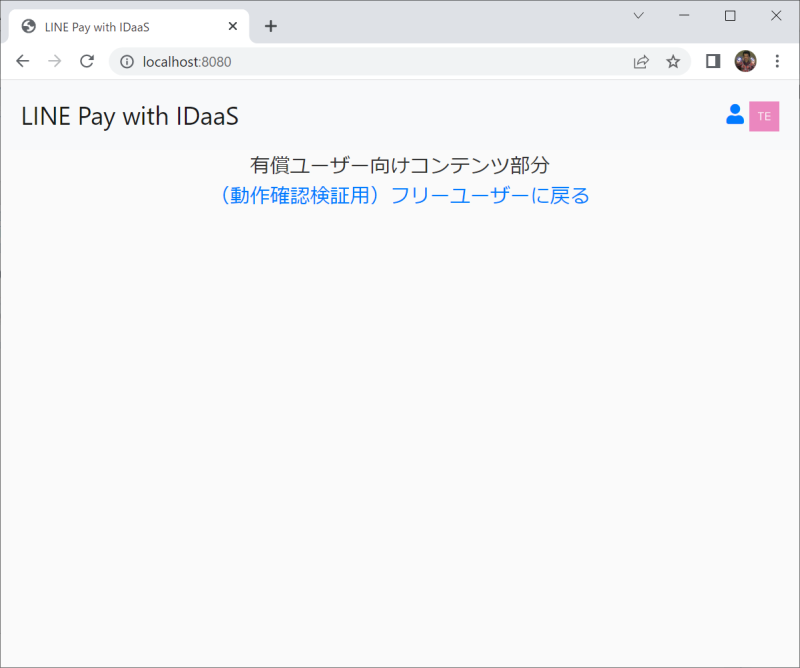Screen dimensions: 800x668
Task: Share this page using the share icon
Action: pos(641,62)
